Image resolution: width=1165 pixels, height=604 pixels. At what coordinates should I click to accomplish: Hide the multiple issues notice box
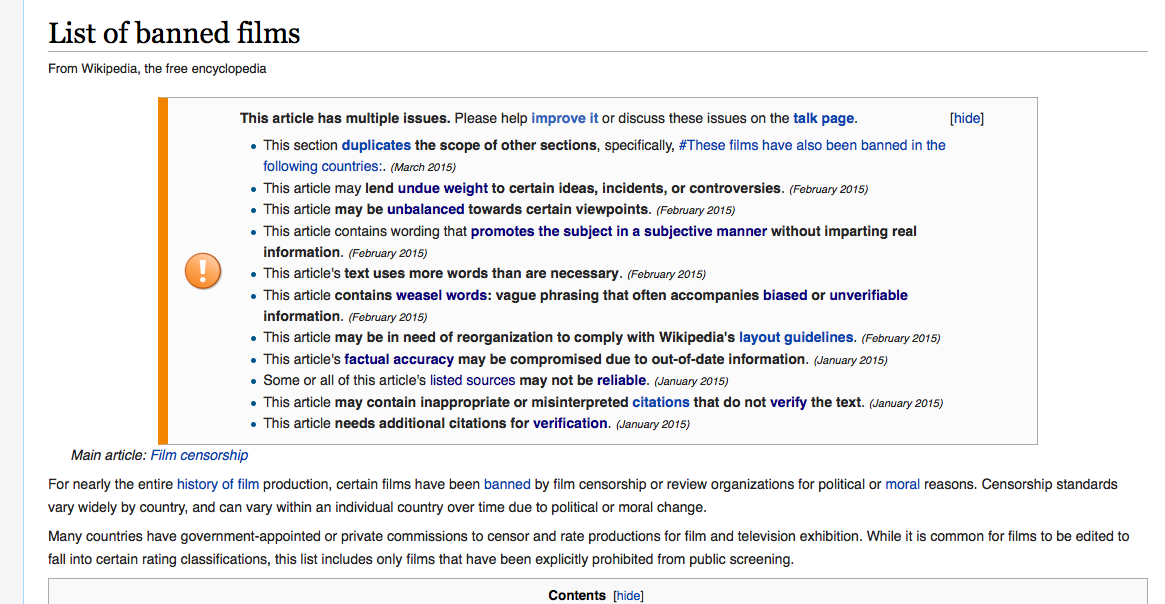(x=966, y=118)
